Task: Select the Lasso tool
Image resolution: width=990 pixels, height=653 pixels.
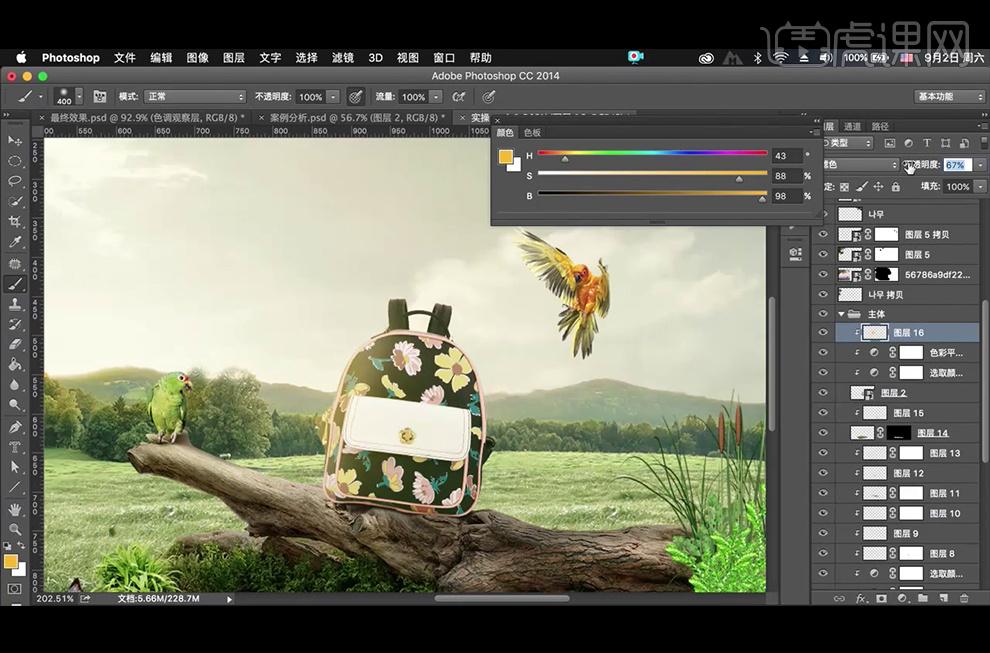Action: (15, 181)
